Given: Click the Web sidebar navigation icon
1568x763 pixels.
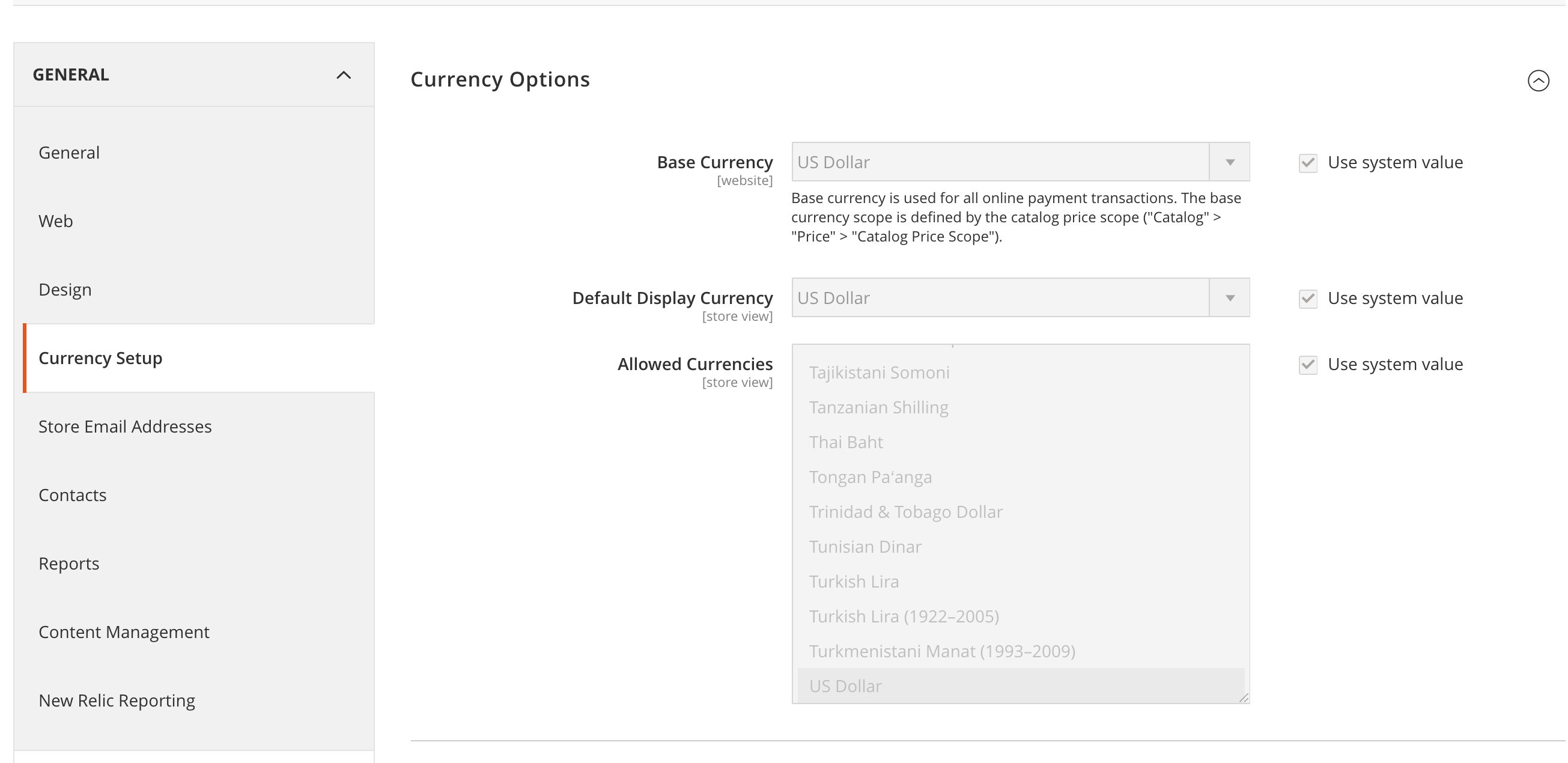Looking at the screenshot, I should coord(56,220).
